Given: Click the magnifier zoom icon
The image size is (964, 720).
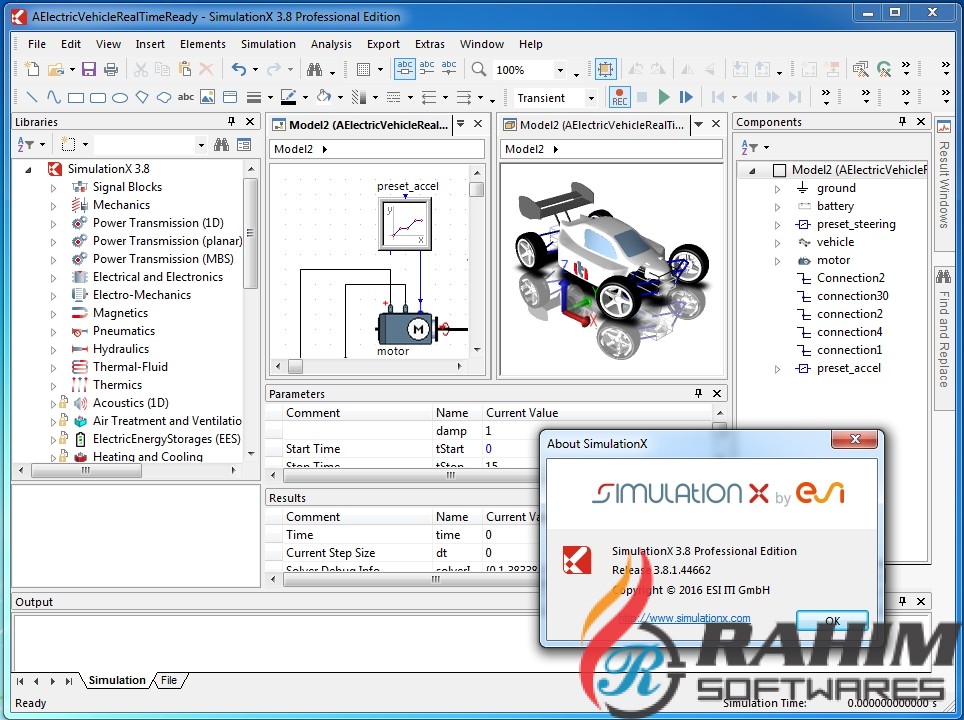Looking at the screenshot, I should (479, 69).
